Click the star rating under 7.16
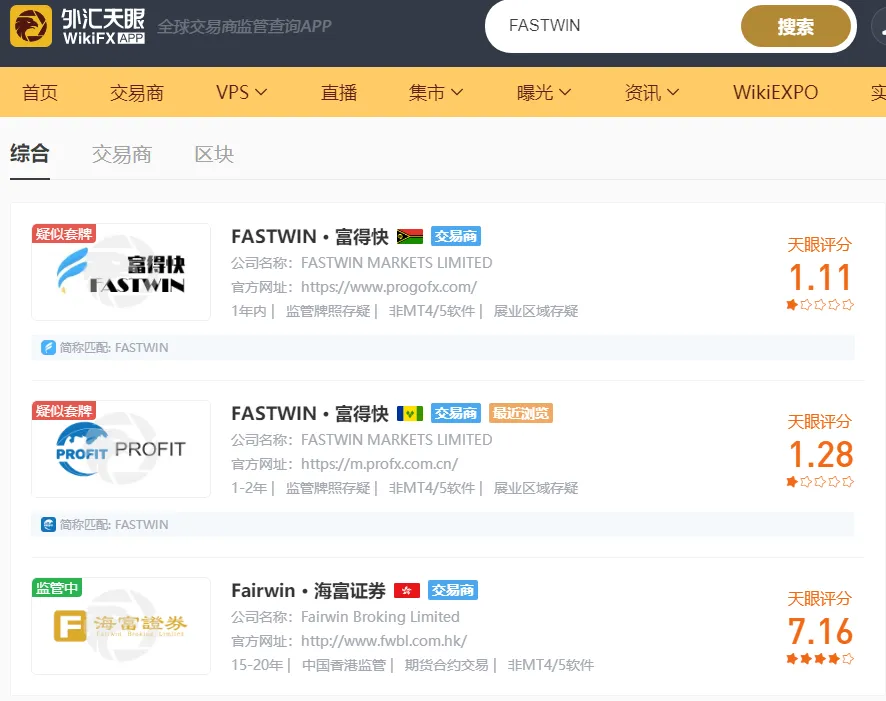This screenshot has height=701, width=886. [820, 659]
